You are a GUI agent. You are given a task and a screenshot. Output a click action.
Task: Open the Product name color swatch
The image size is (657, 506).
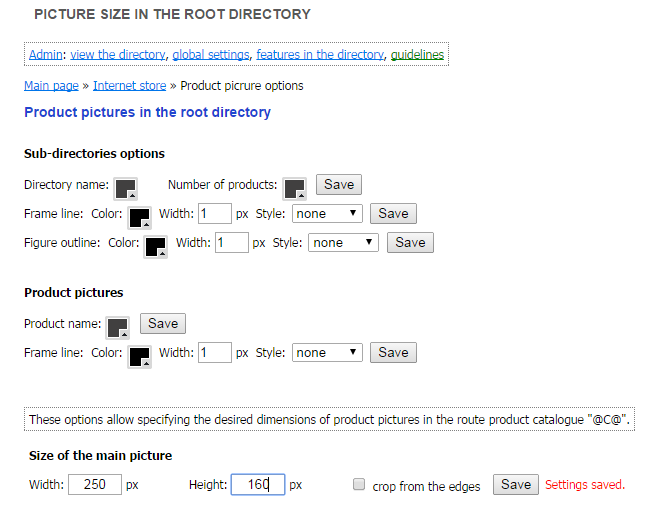pos(117,328)
